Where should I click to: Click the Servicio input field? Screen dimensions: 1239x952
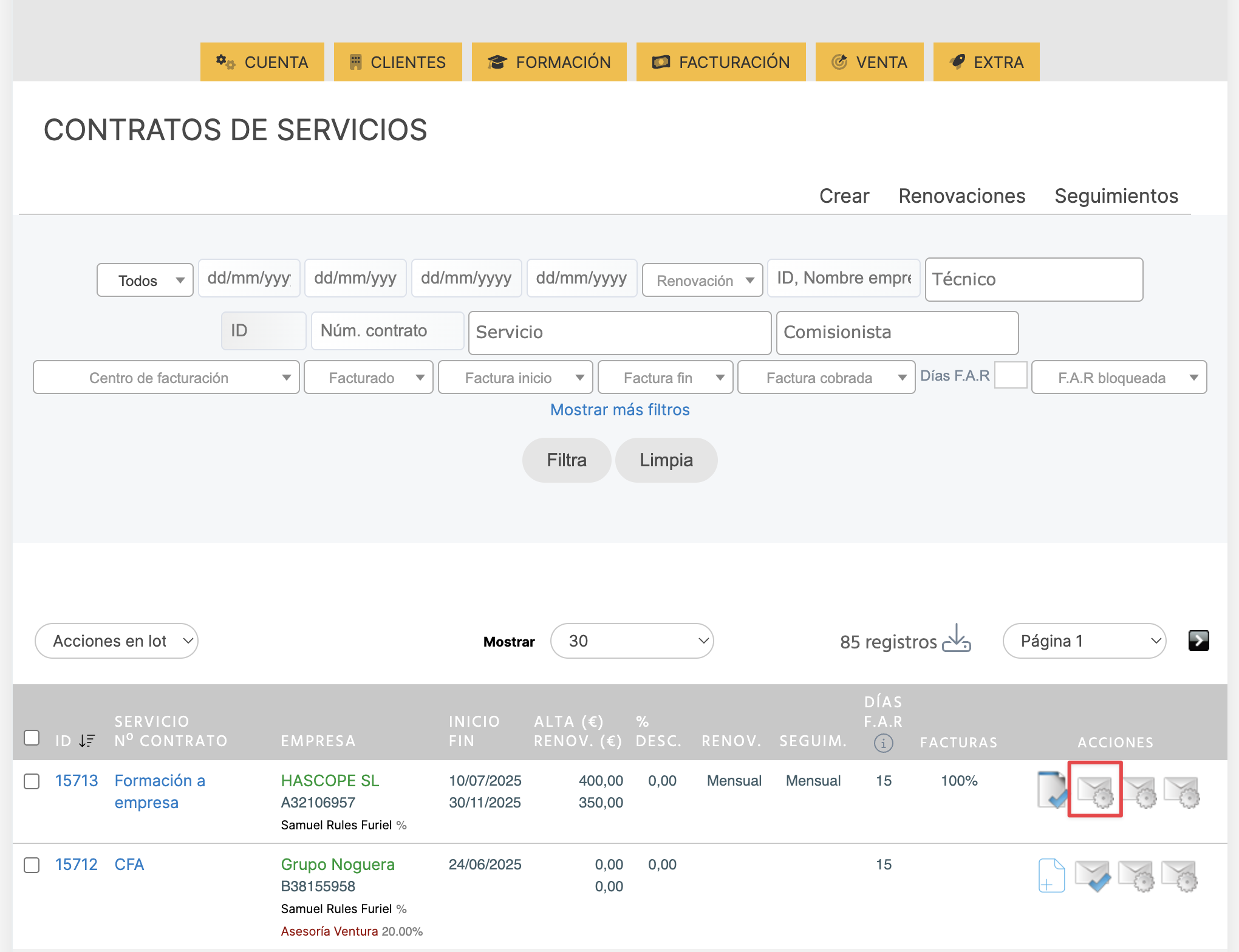(x=619, y=333)
